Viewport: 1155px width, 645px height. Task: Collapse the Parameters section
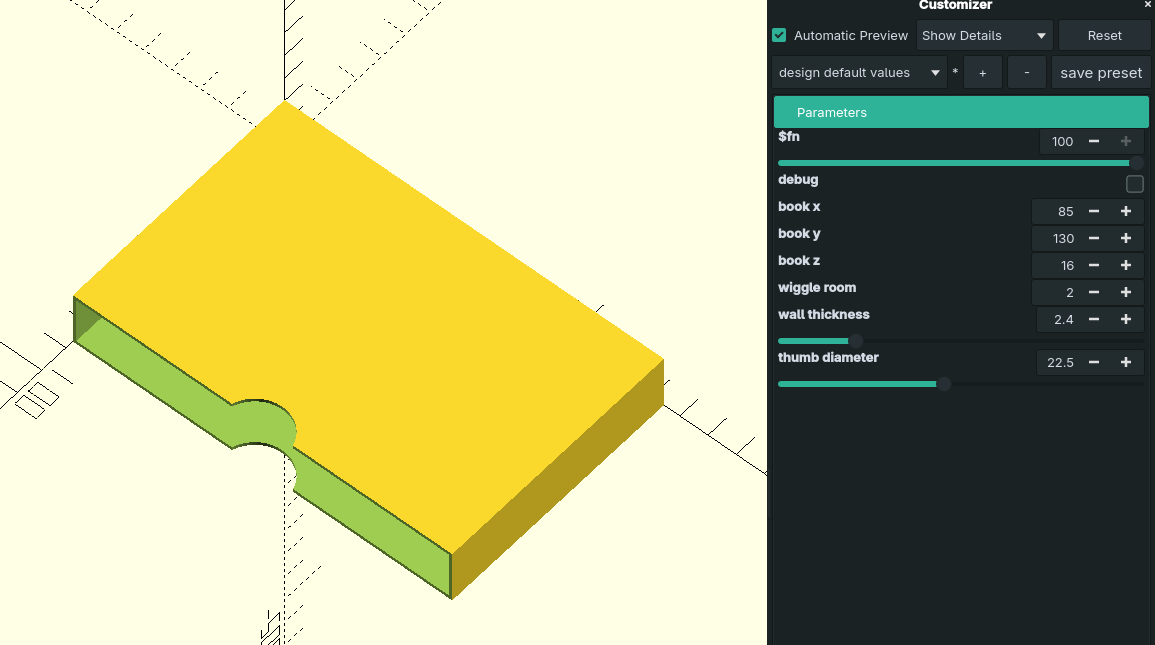pos(961,113)
